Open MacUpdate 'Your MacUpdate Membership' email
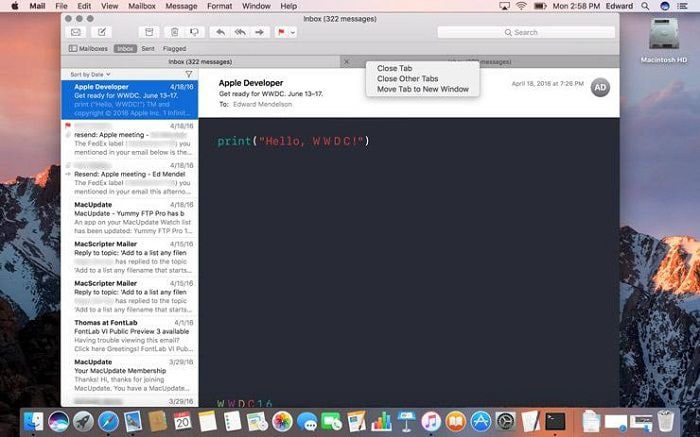Screen dimensions: 700x437 129,375
